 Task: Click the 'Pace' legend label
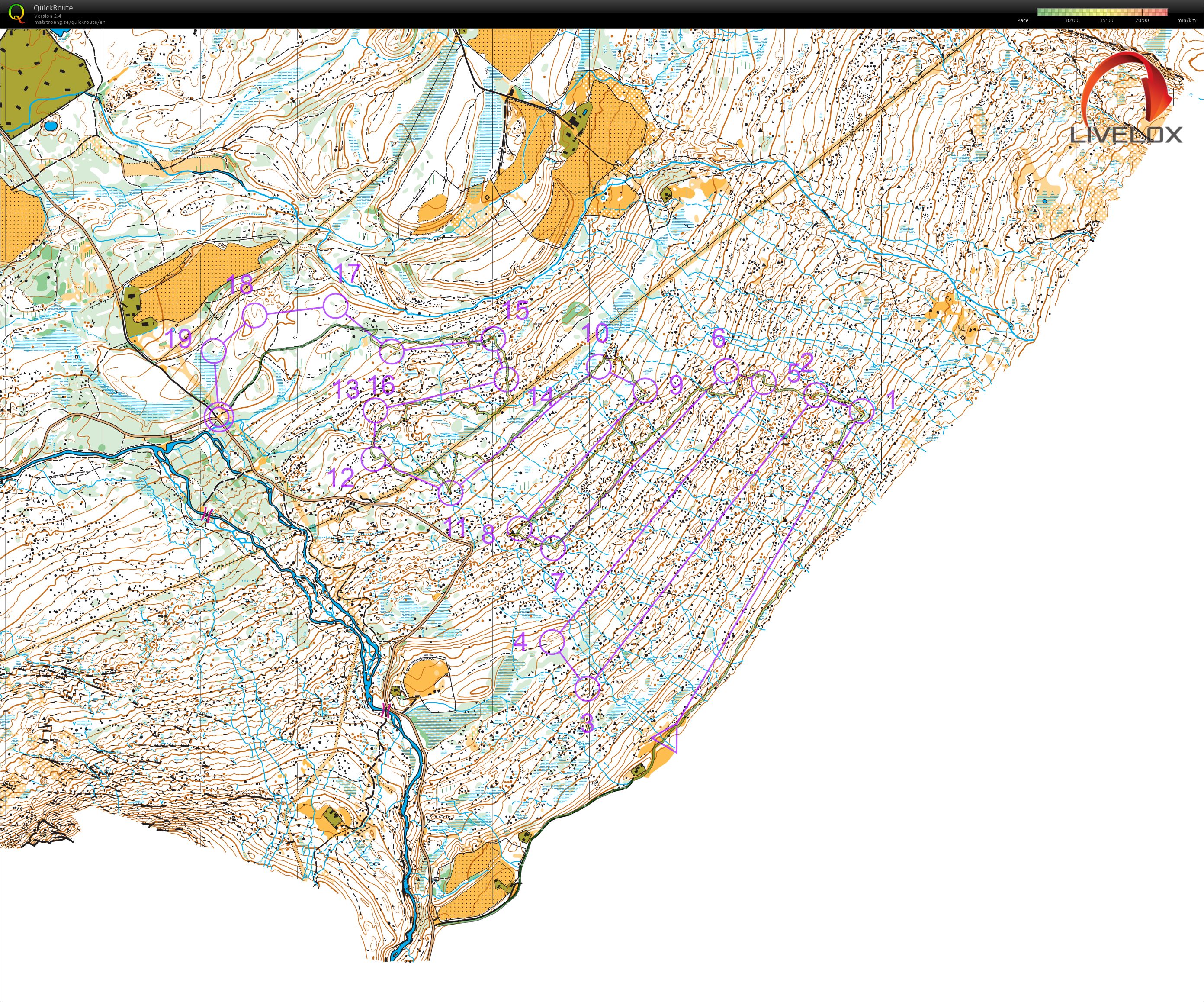point(1023,20)
